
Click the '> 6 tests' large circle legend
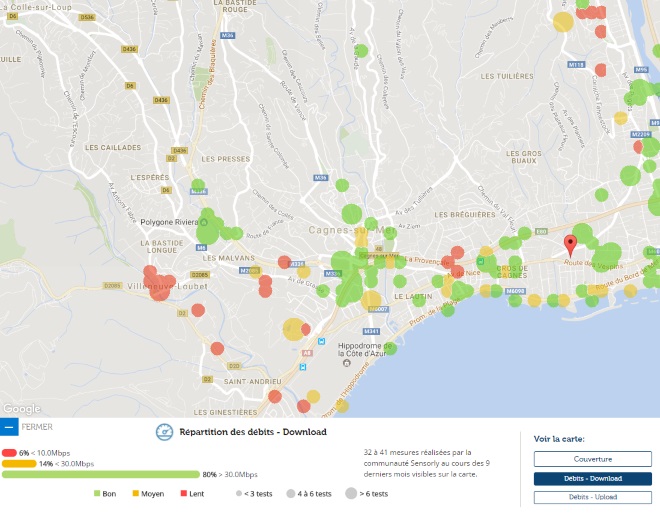point(353,493)
